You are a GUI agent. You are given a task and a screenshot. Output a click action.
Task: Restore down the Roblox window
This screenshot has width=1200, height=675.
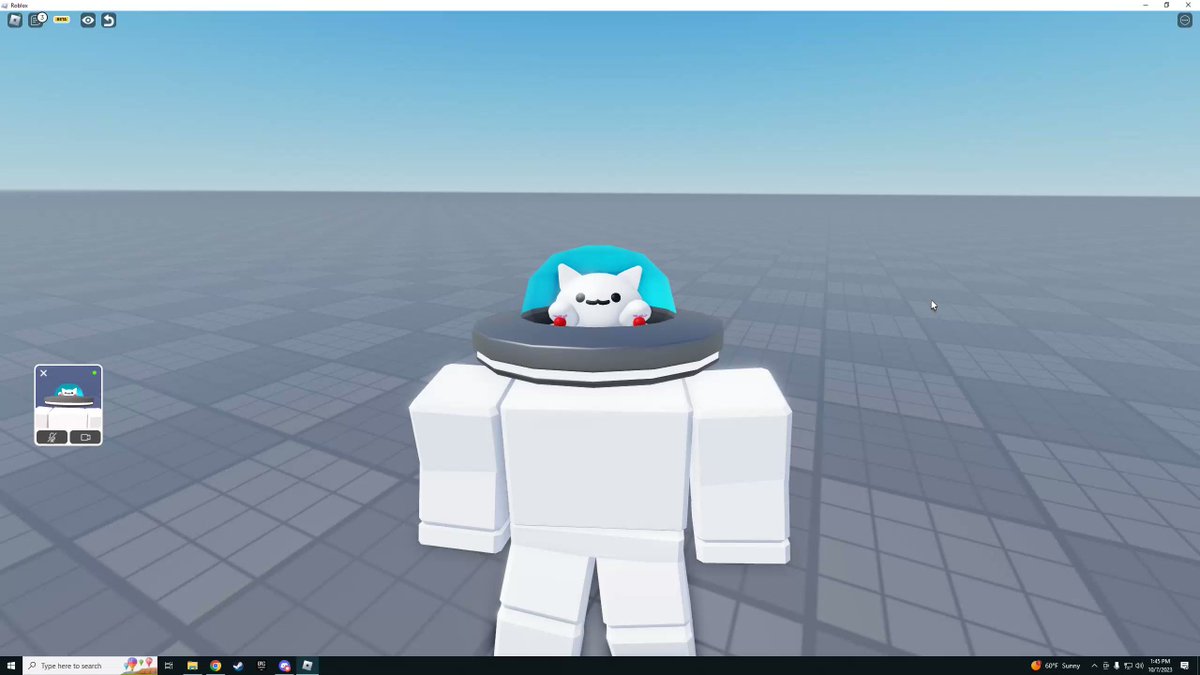pyautogui.click(x=1166, y=5)
